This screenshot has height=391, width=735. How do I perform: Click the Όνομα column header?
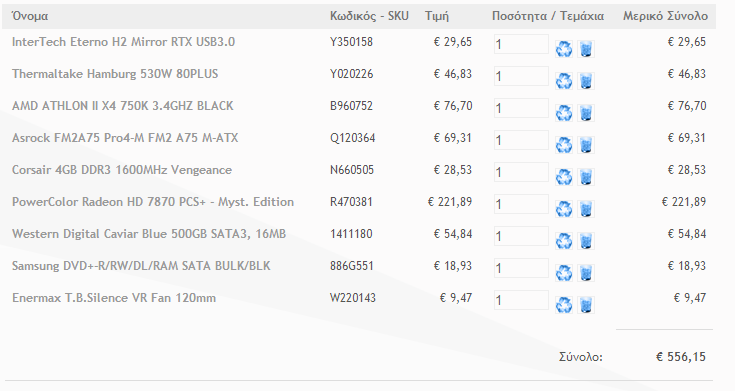[30, 16]
